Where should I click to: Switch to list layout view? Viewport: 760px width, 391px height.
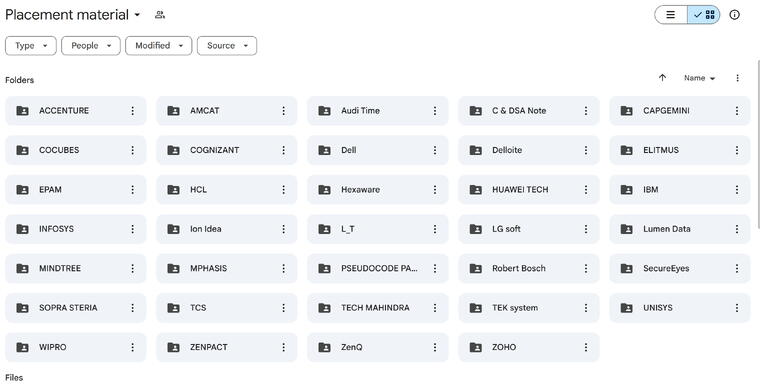(x=671, y=15)
